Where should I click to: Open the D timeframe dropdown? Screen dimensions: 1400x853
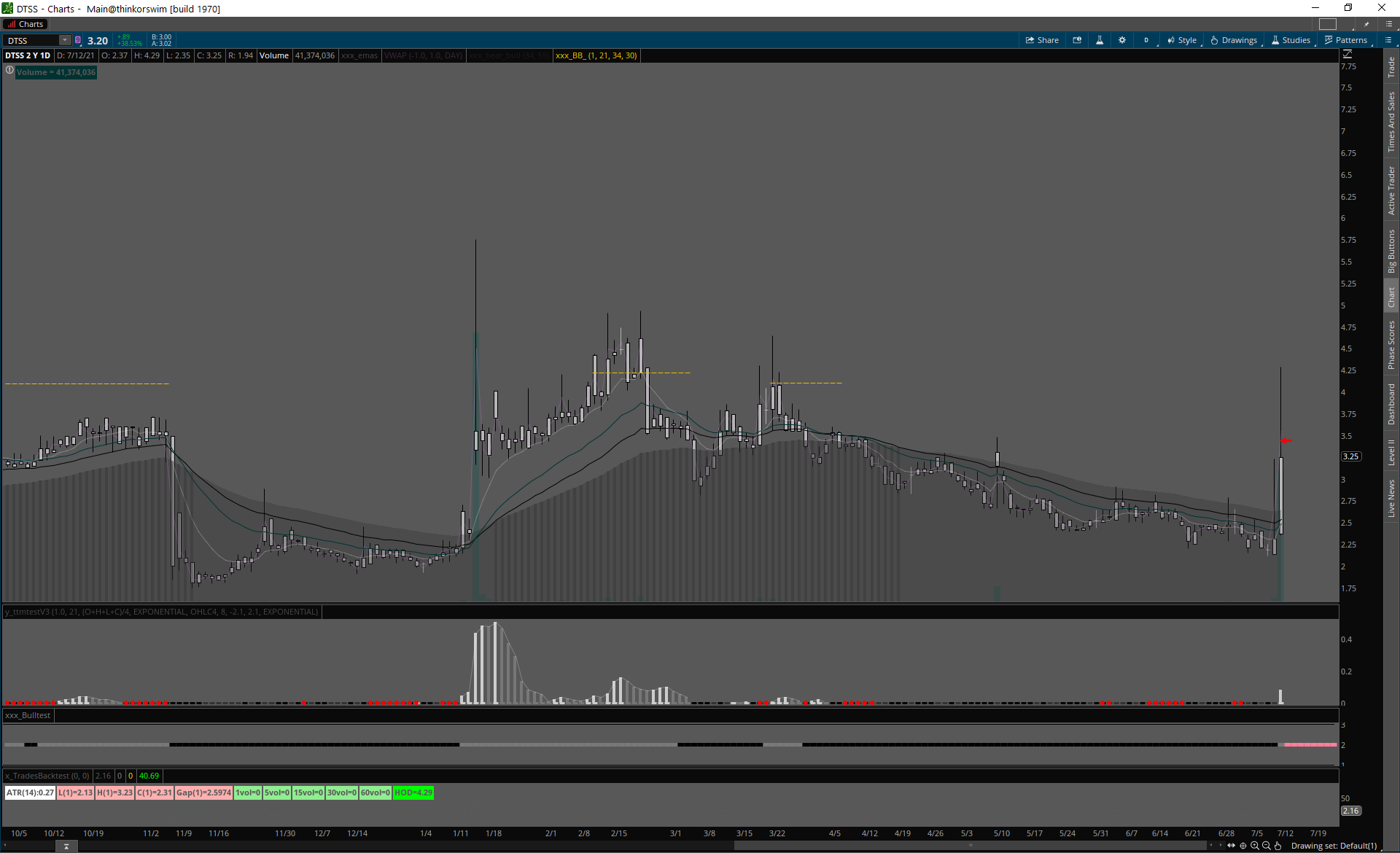pyautogui.click(x=1146, y=40)
